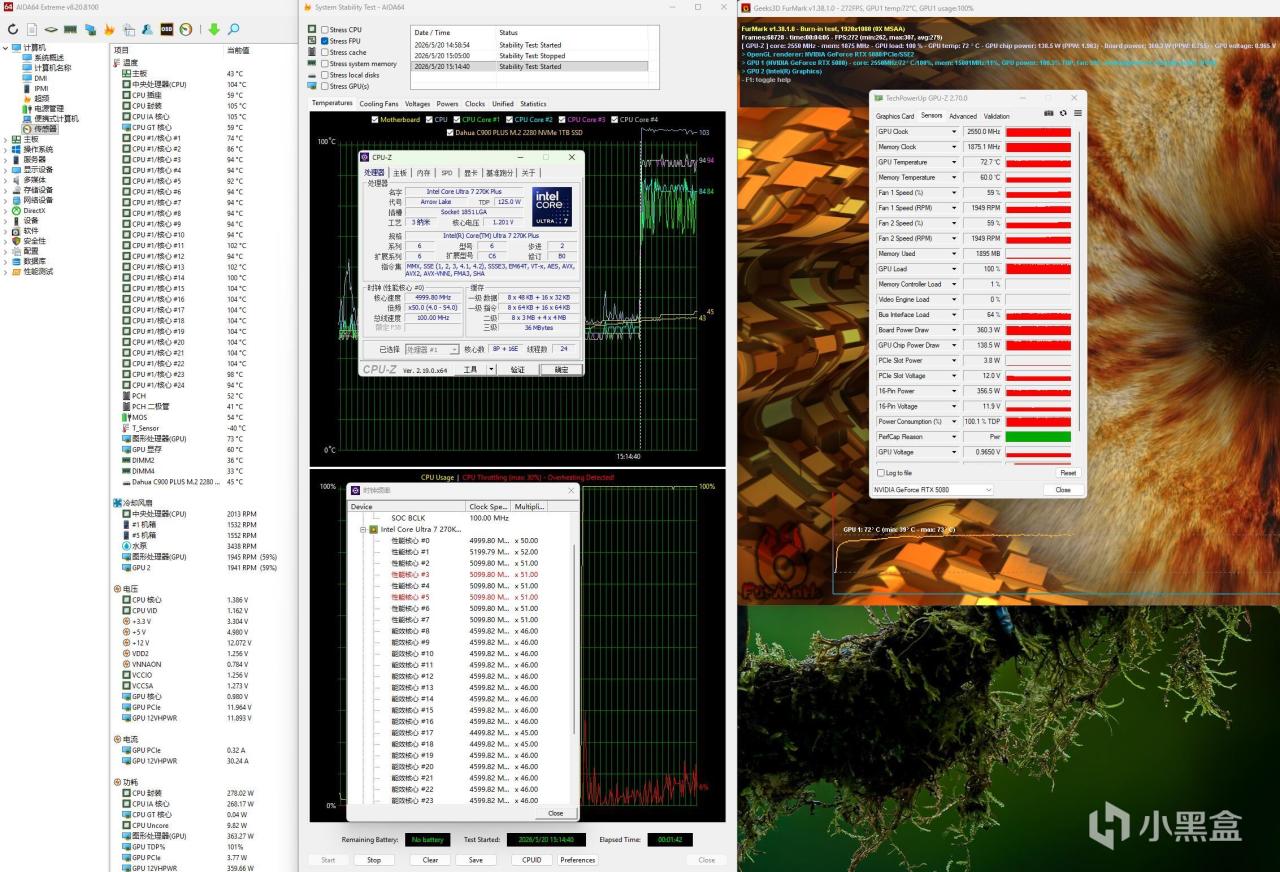Expand the 存储设备 tree node
This screenshot has width=1280, height=872.
pos(5,190)
